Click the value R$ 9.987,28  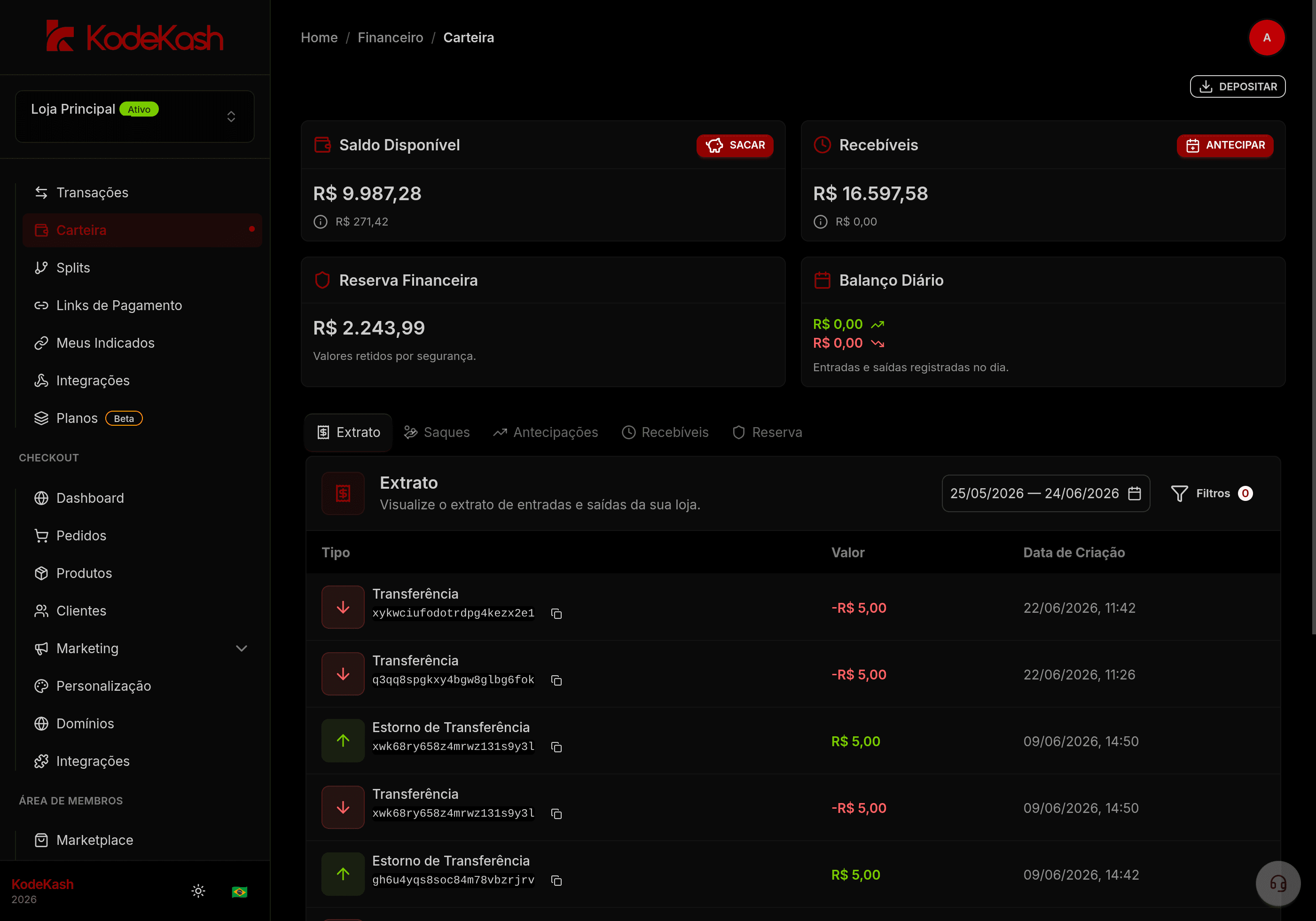point(368,193)
